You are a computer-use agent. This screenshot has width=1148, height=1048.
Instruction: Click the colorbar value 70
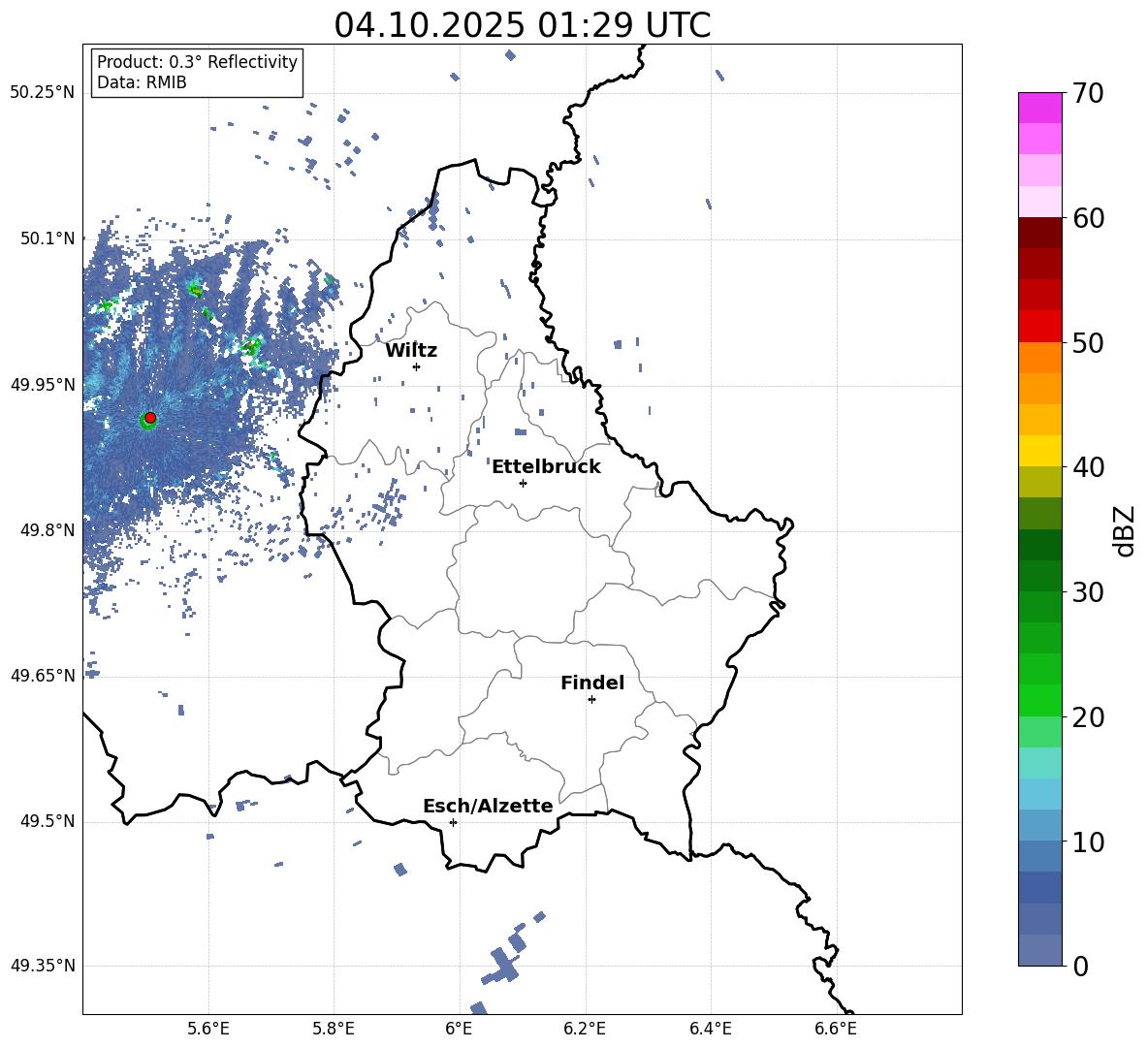(x=1088, y=94)
